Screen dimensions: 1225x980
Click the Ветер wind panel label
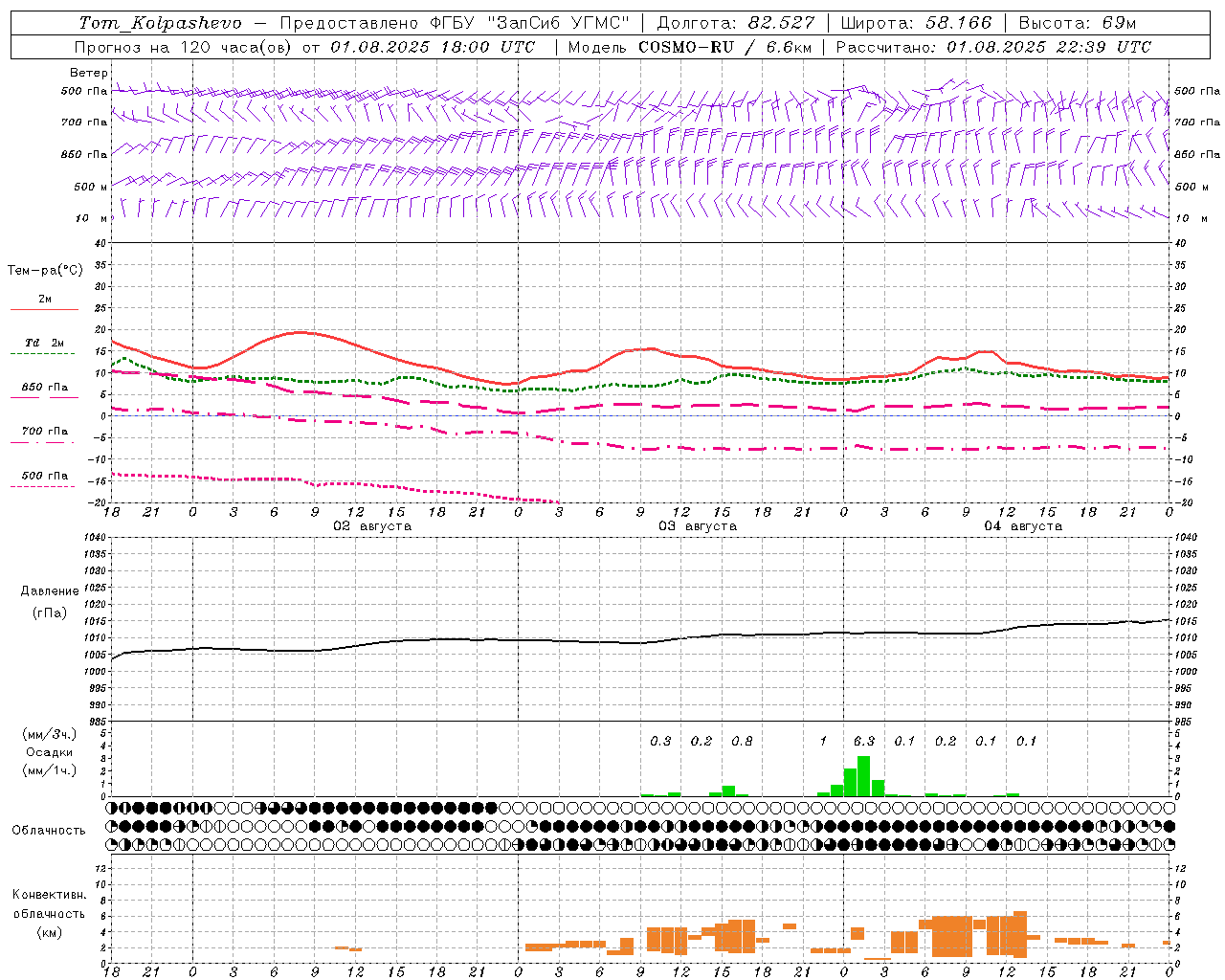89,73
